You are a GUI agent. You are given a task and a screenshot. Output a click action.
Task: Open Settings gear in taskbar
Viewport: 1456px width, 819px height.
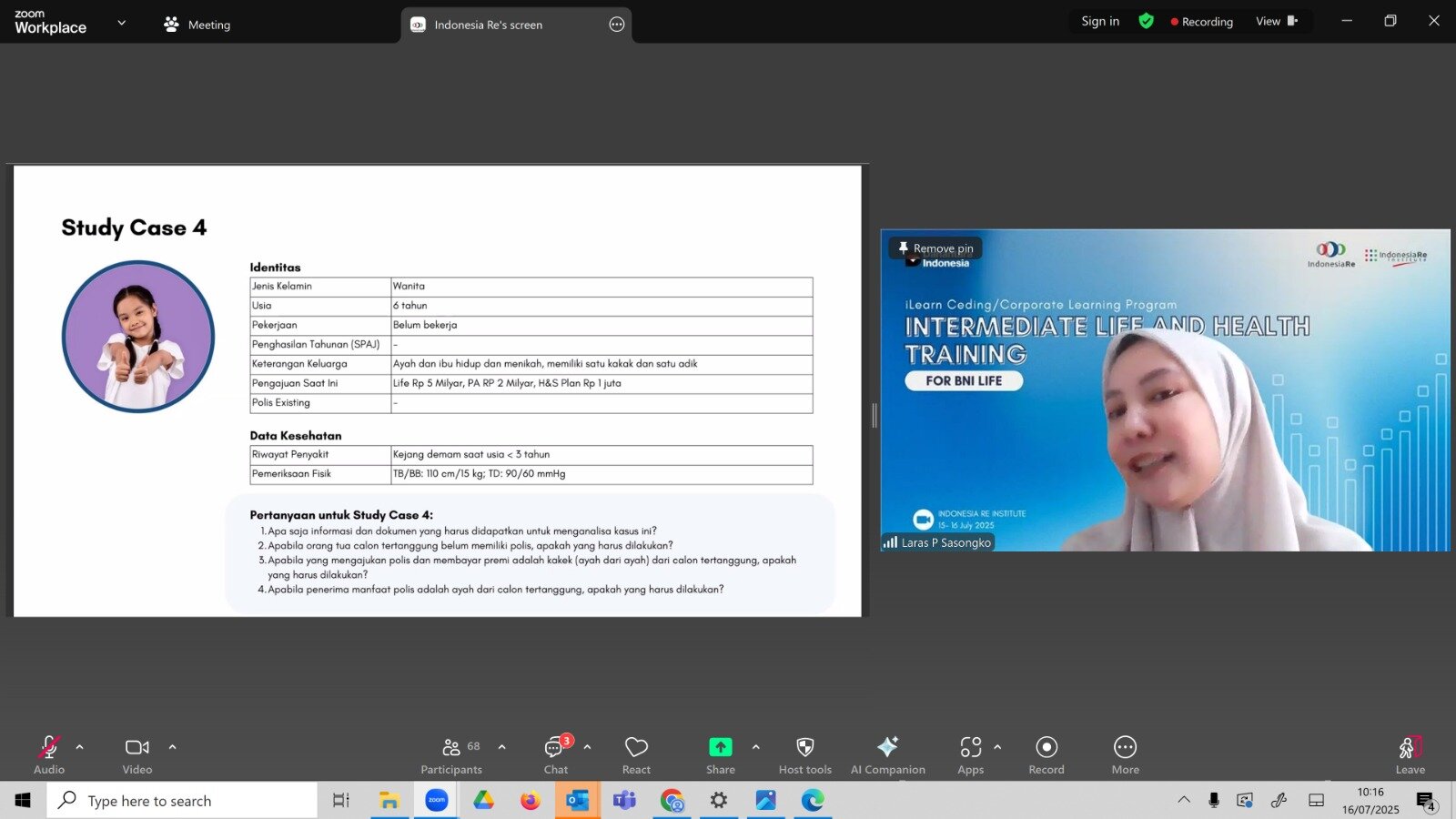(x=719, y=801)
